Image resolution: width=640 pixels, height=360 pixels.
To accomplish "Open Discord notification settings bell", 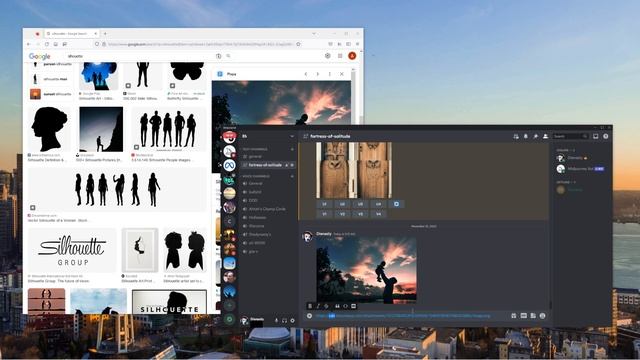I will 526,136.
